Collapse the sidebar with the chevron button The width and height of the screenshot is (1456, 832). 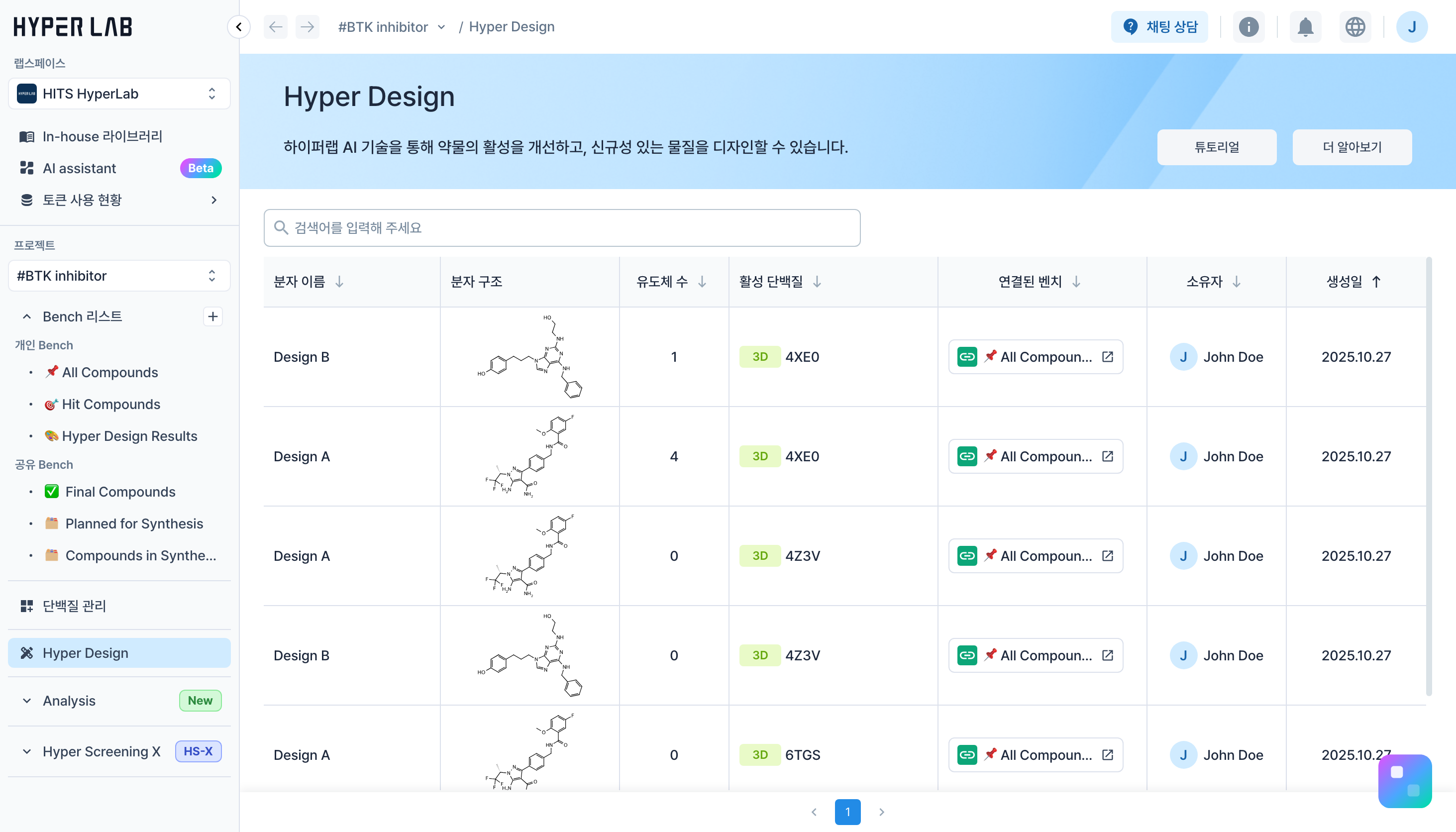coord(239,27)
